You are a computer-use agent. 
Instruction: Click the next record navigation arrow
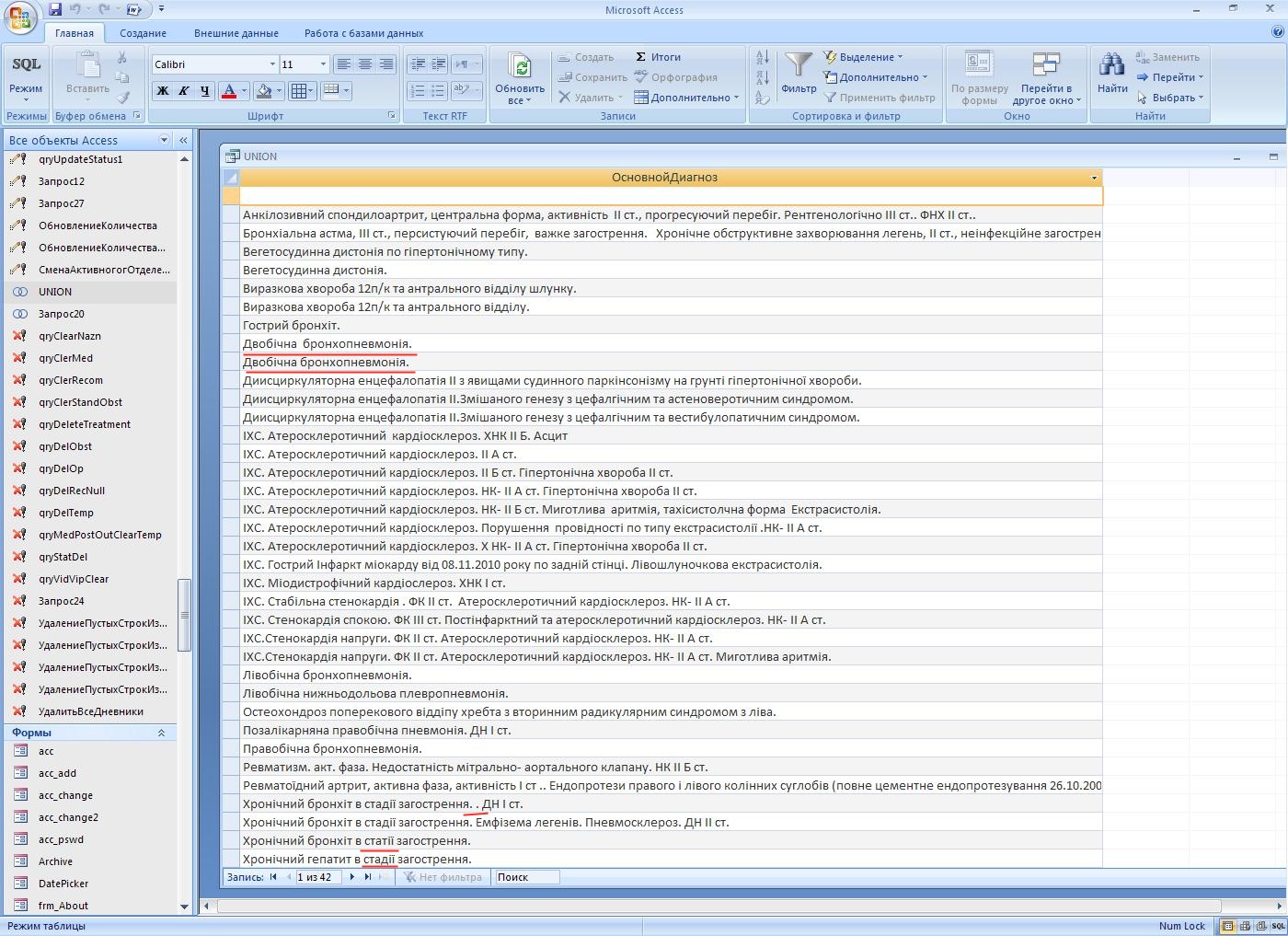tap(351, 877)
